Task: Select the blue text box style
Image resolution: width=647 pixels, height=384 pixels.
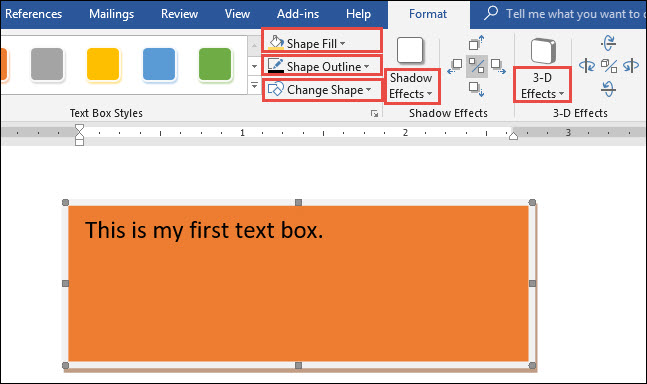Action: coord(159,64)
